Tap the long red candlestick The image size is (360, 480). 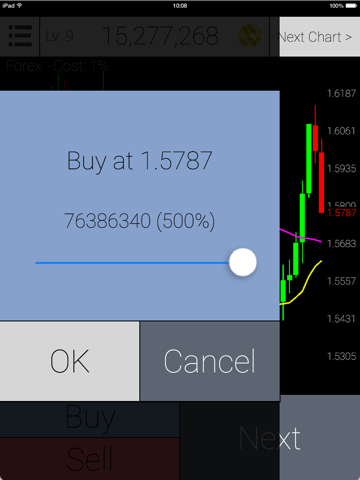coord(322,182)
